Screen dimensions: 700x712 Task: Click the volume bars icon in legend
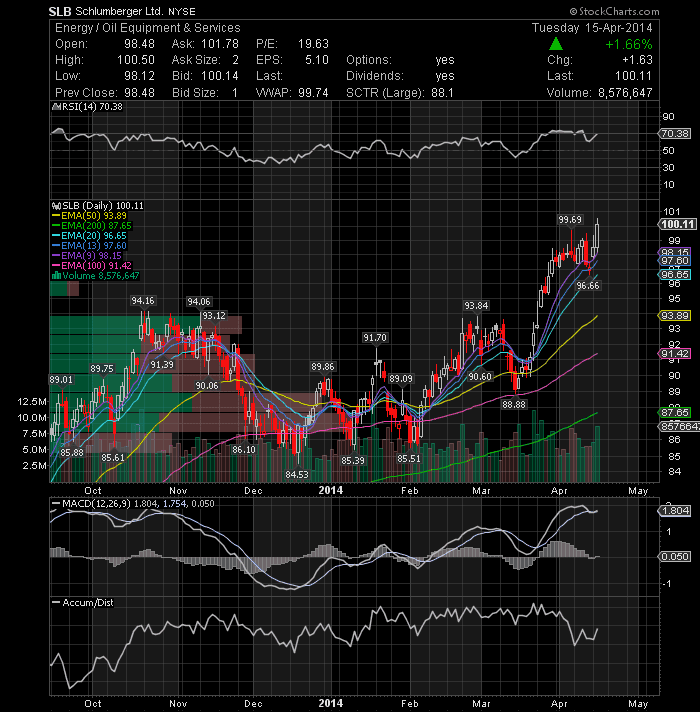click(x=56, y=276)
